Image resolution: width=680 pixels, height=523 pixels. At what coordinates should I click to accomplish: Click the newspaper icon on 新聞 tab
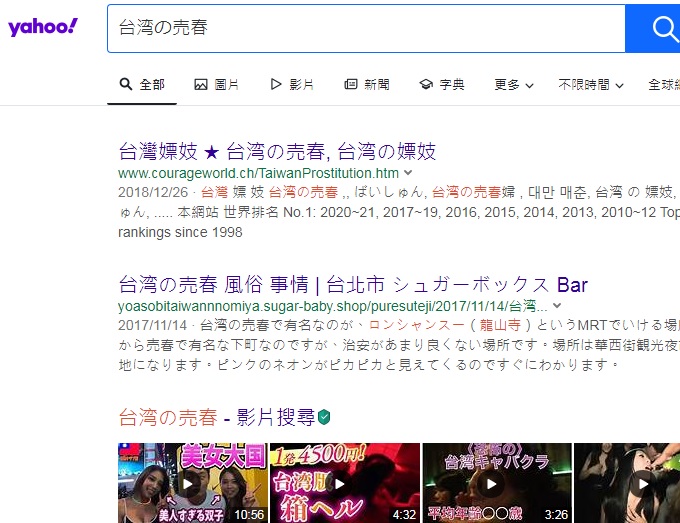tap(350, 85)
